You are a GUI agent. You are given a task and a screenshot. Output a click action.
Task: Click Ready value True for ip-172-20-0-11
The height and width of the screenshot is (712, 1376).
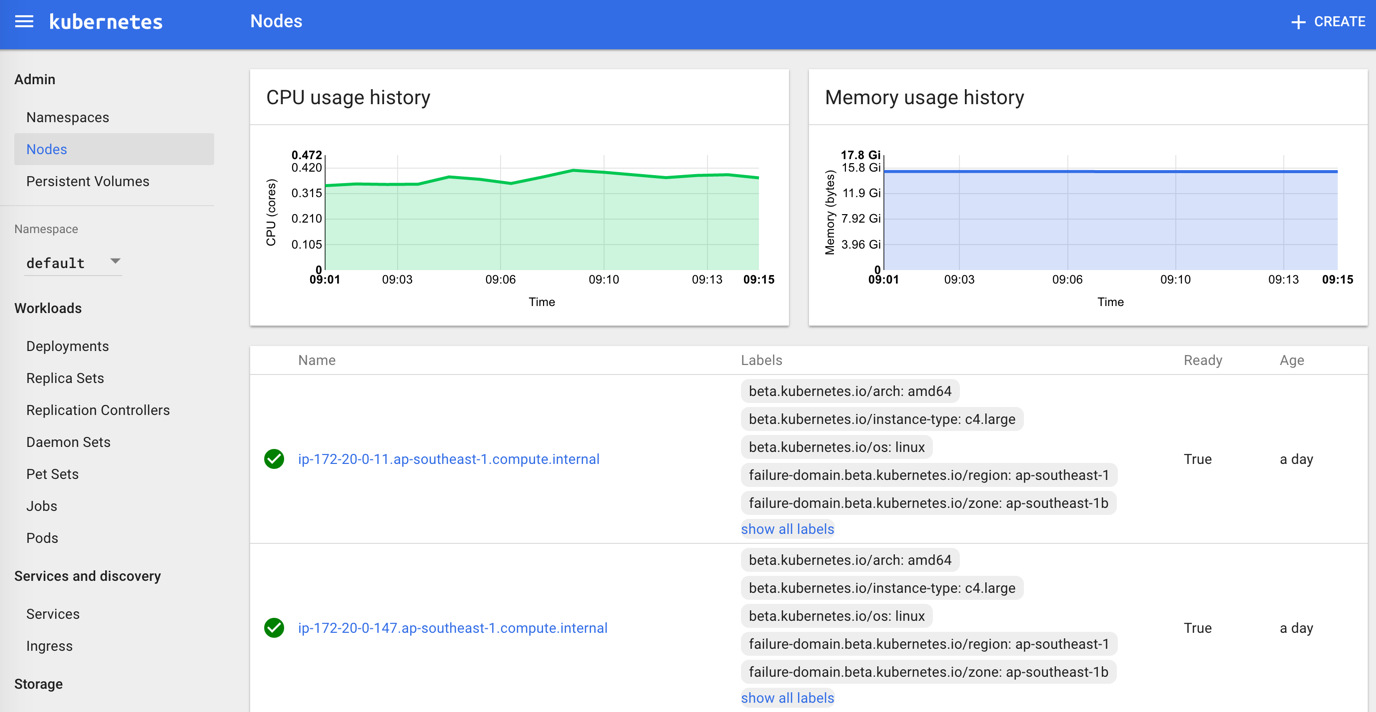[1198, 459]
